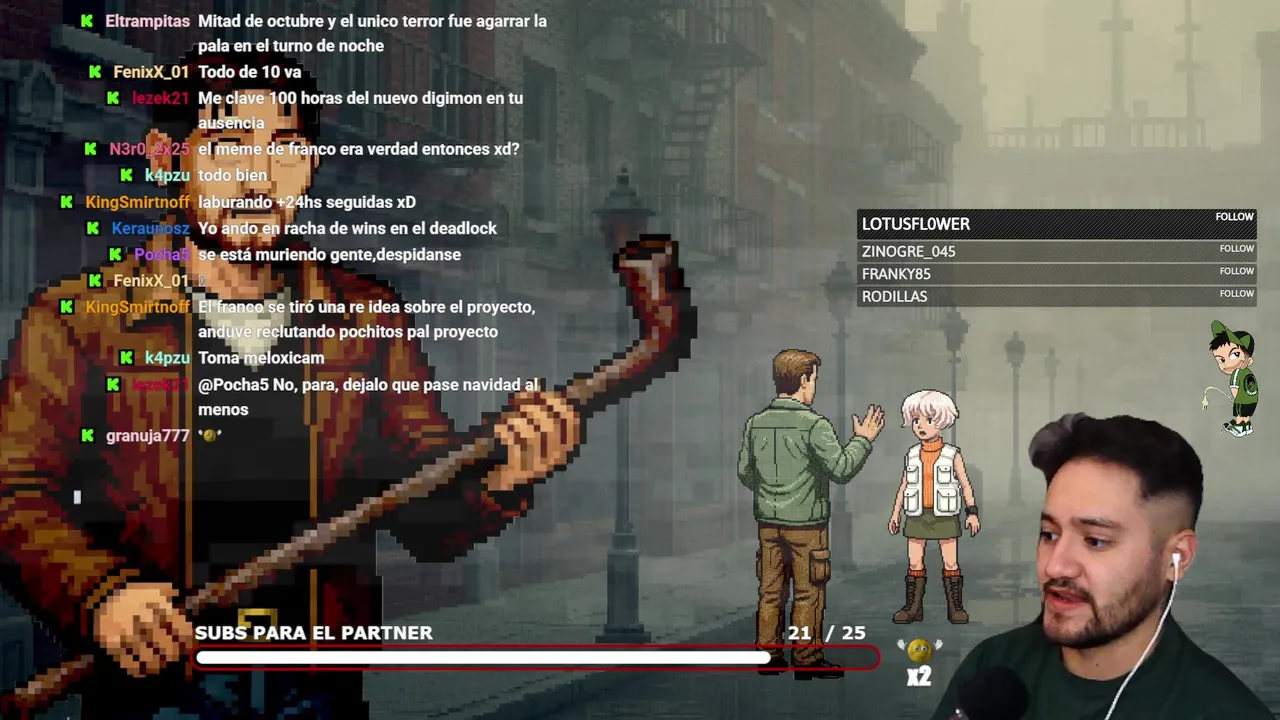Screen dimensions: 1280x720
Task: Follow ZINOGRE_045
Action: click(x=1236, y=248)
